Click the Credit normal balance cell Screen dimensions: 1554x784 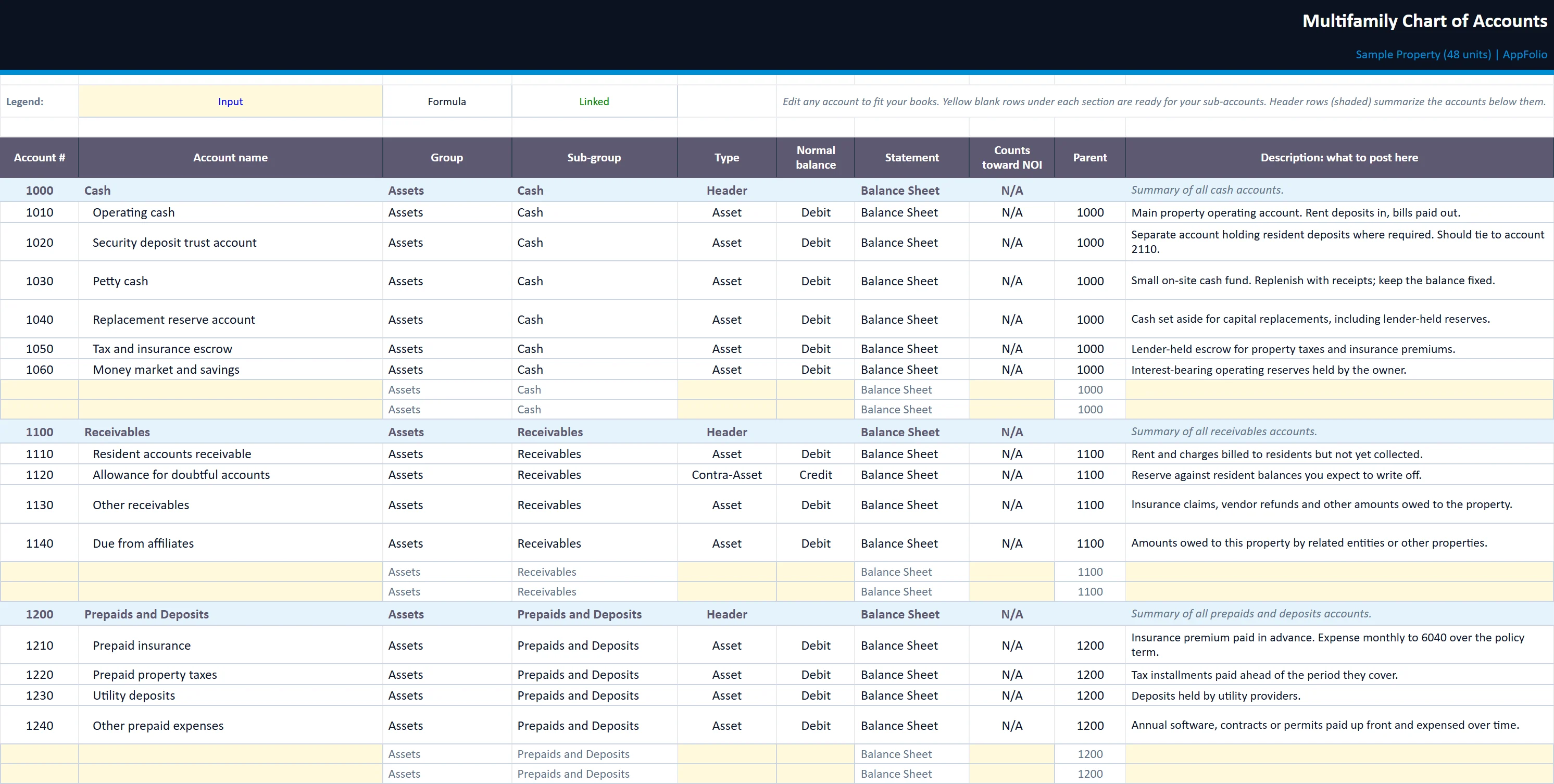tap(816, 475)
